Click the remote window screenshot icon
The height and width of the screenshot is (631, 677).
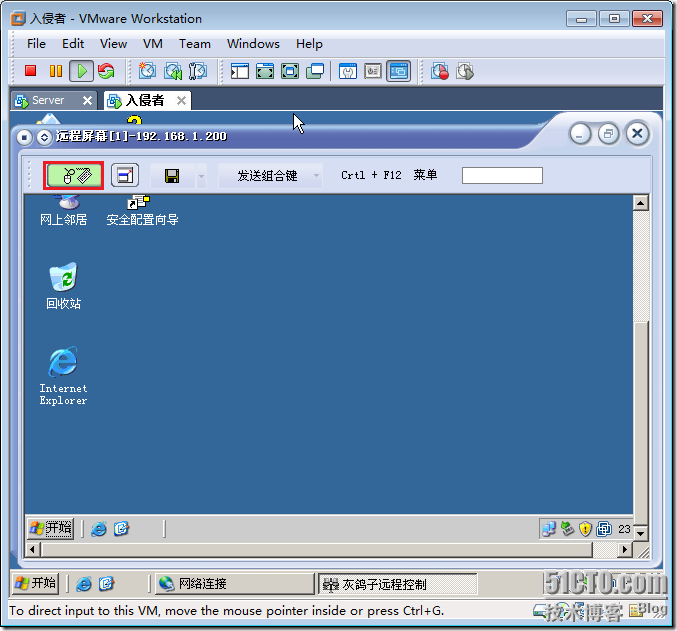(x=125, y=175)
